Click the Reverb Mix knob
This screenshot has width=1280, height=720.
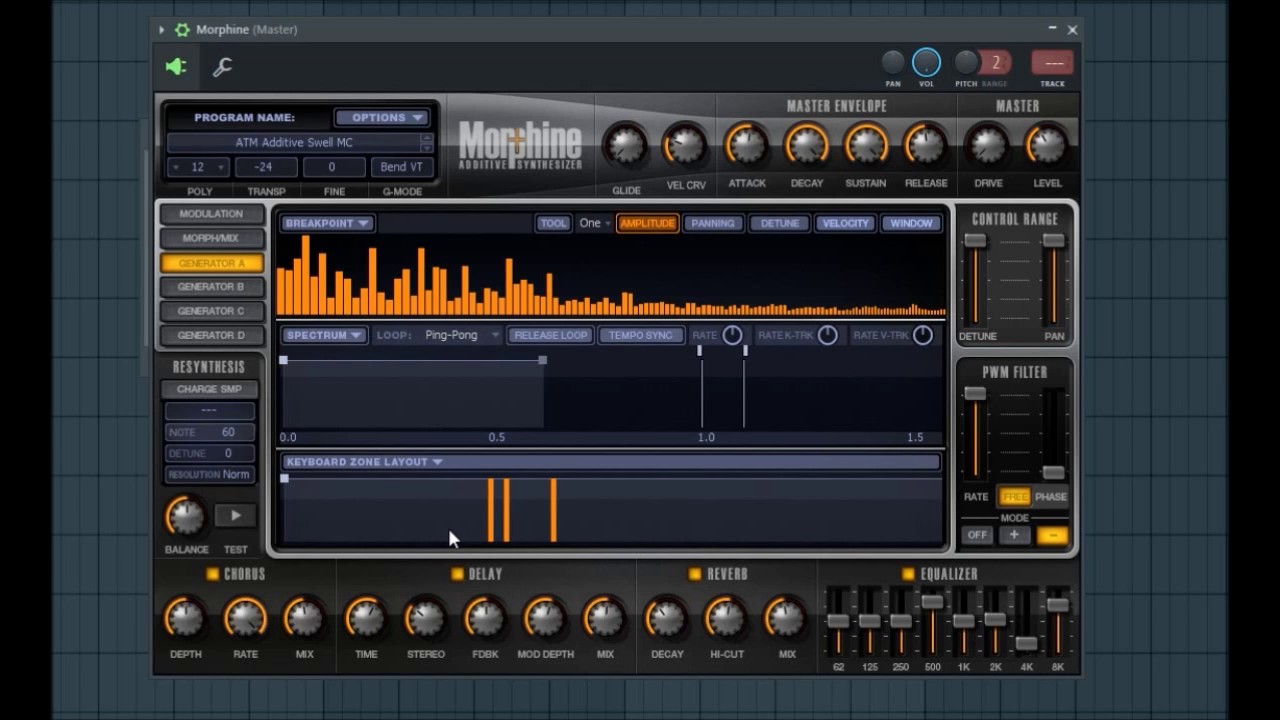pos(786,618)
